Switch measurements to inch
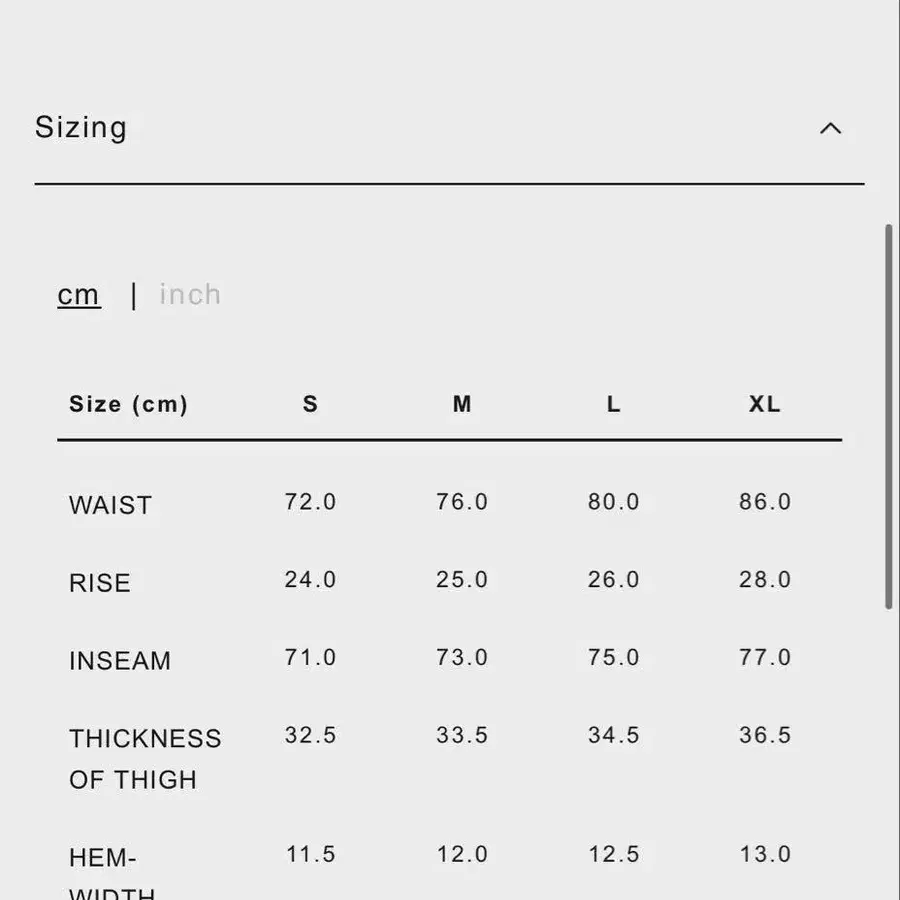The image size is (900, 900). 190,294
